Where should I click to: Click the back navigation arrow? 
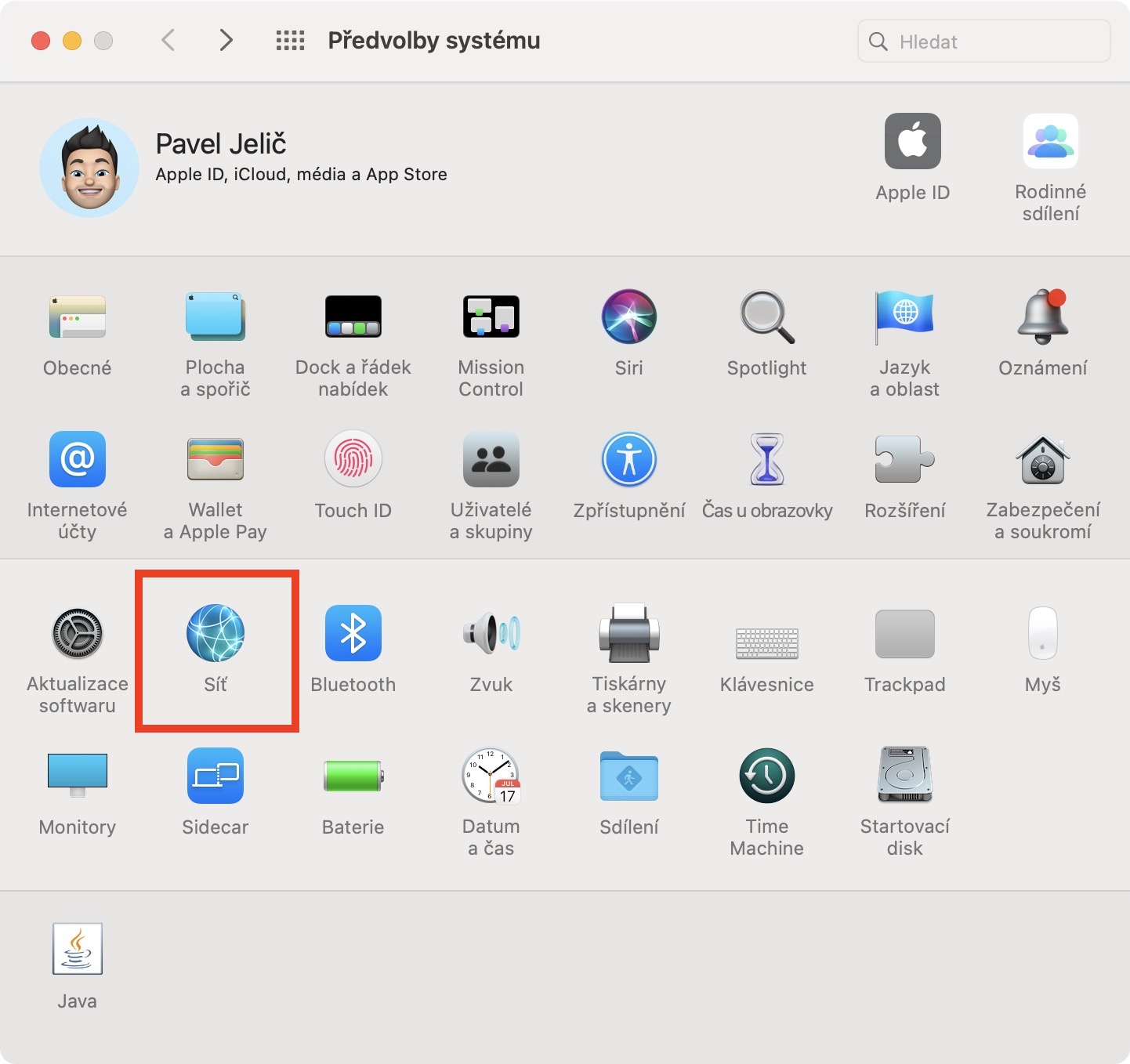click(168, 40)
